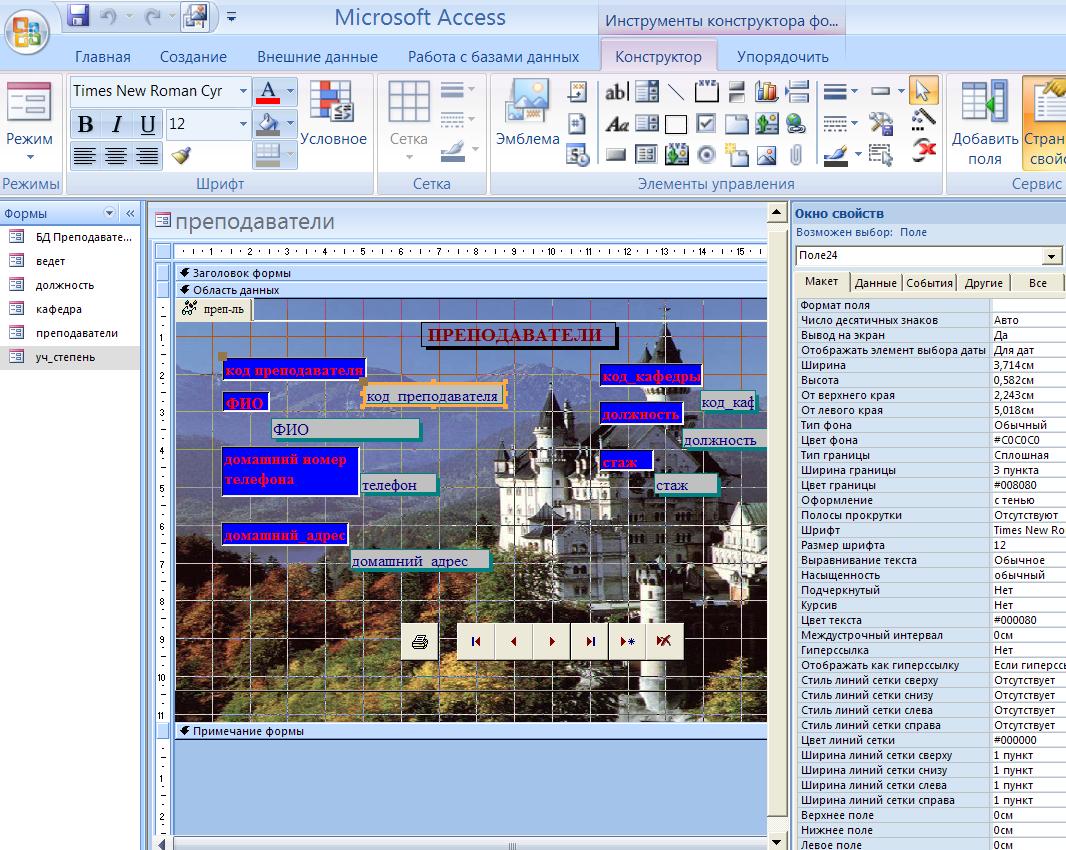Insert a Hyperlink control (globe icon)
Image resolution: width=1066 pixels, height=850 pixels.
click(x=795, y=124)
